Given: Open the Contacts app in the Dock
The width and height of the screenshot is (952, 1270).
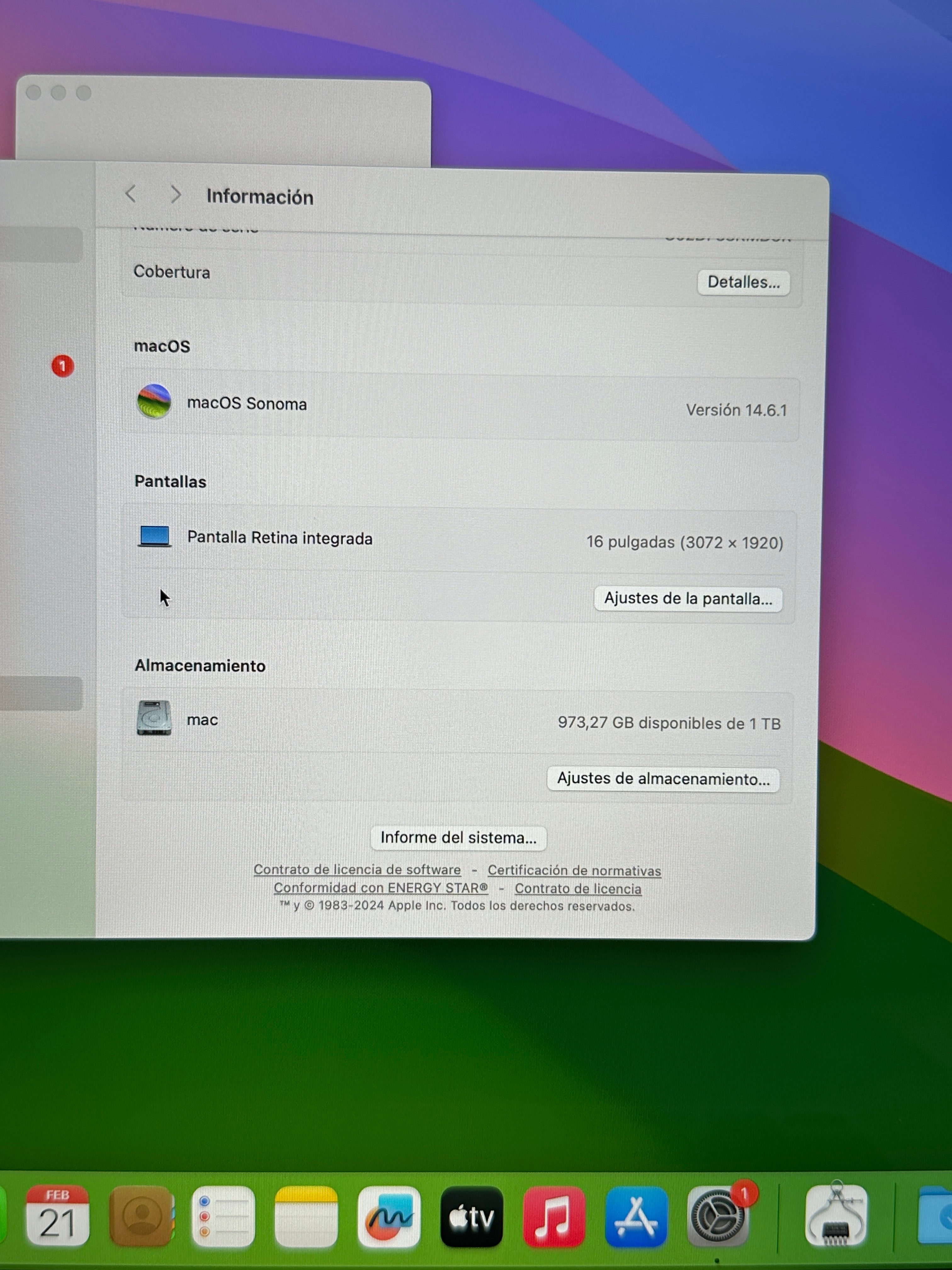Looking at the screenshot, I should [141, 1216].
